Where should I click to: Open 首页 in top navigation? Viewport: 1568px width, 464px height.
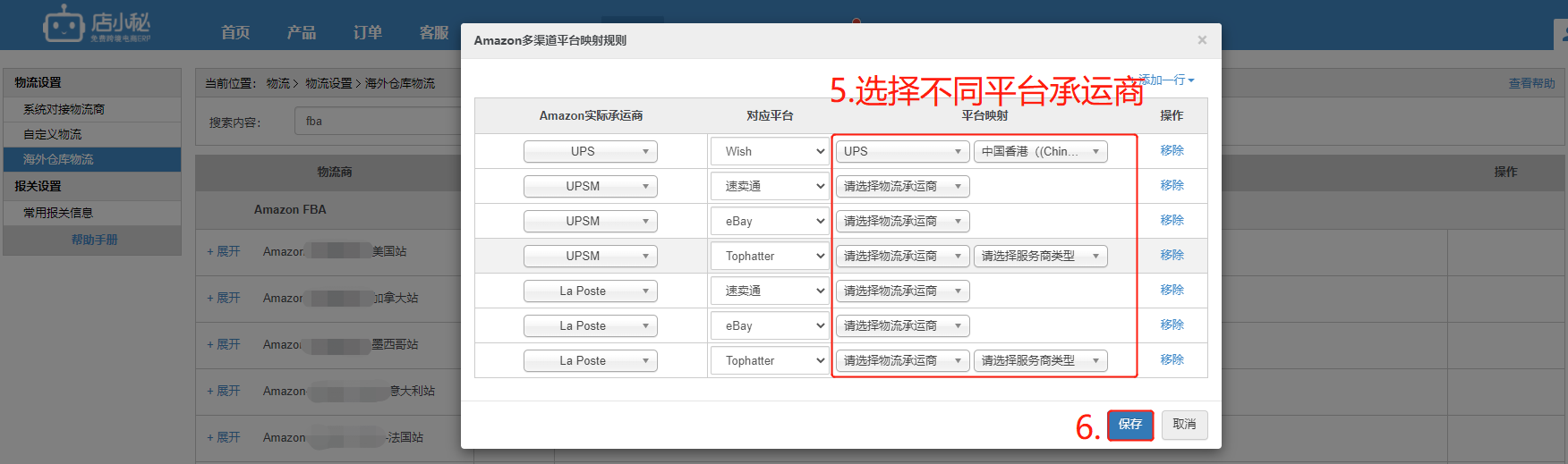(235, 32)
